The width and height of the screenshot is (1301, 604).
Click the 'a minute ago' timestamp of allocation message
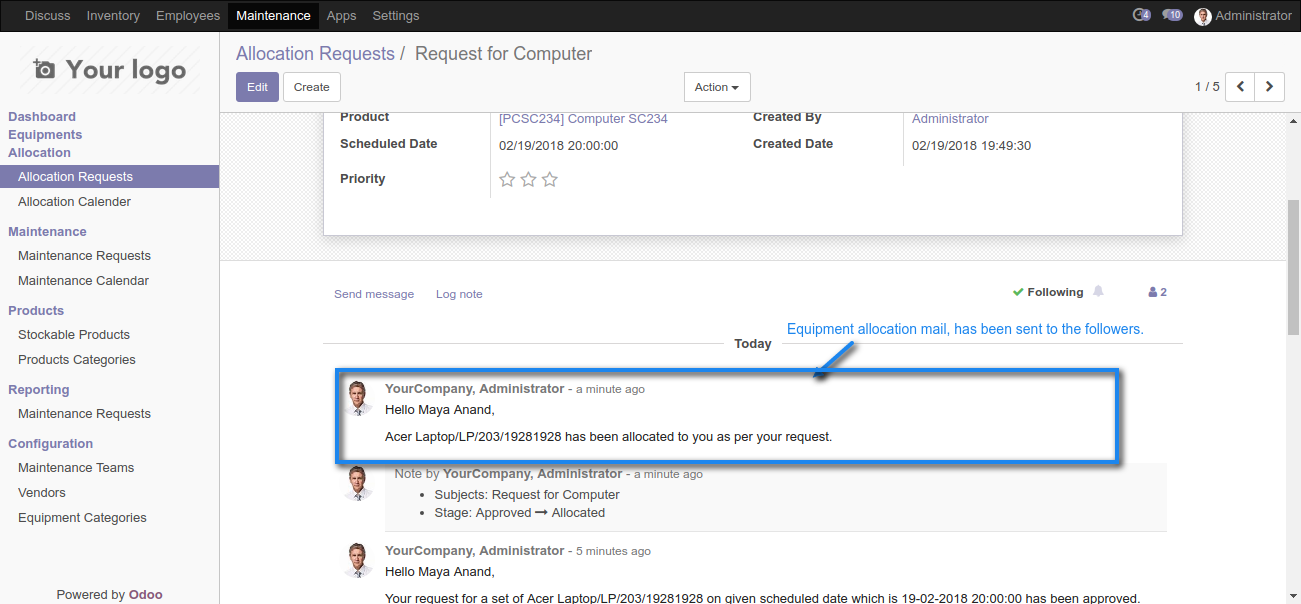610,389
